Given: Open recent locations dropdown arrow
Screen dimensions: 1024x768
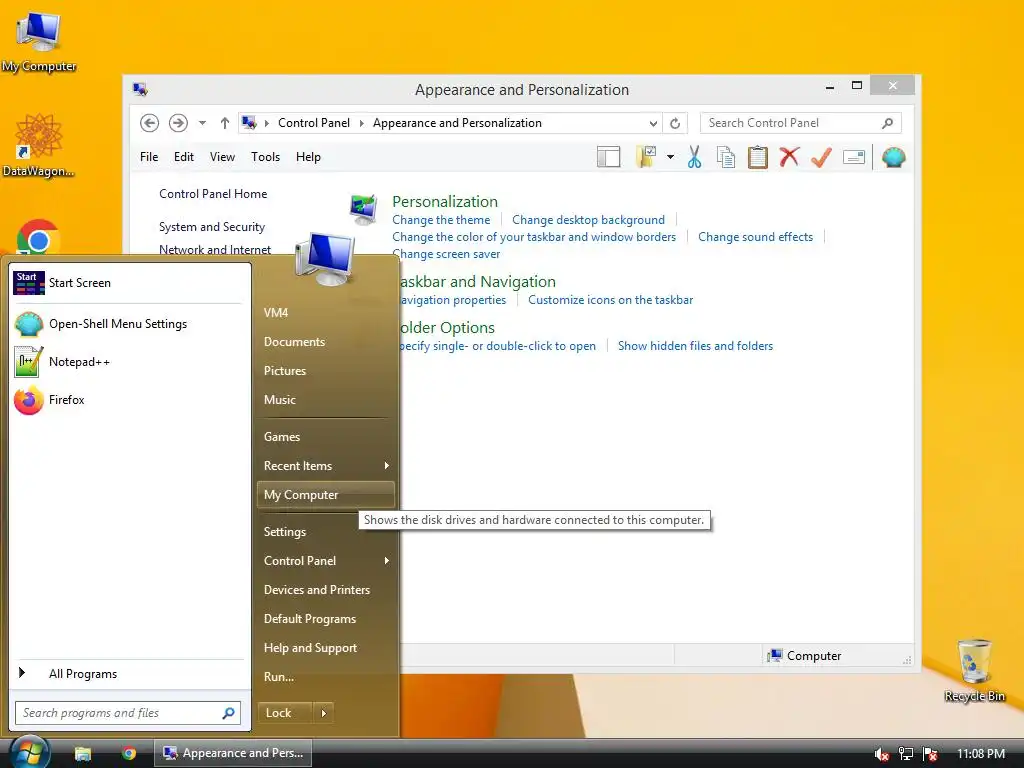Looking at the screenshot, I should [x=202, y=123].
